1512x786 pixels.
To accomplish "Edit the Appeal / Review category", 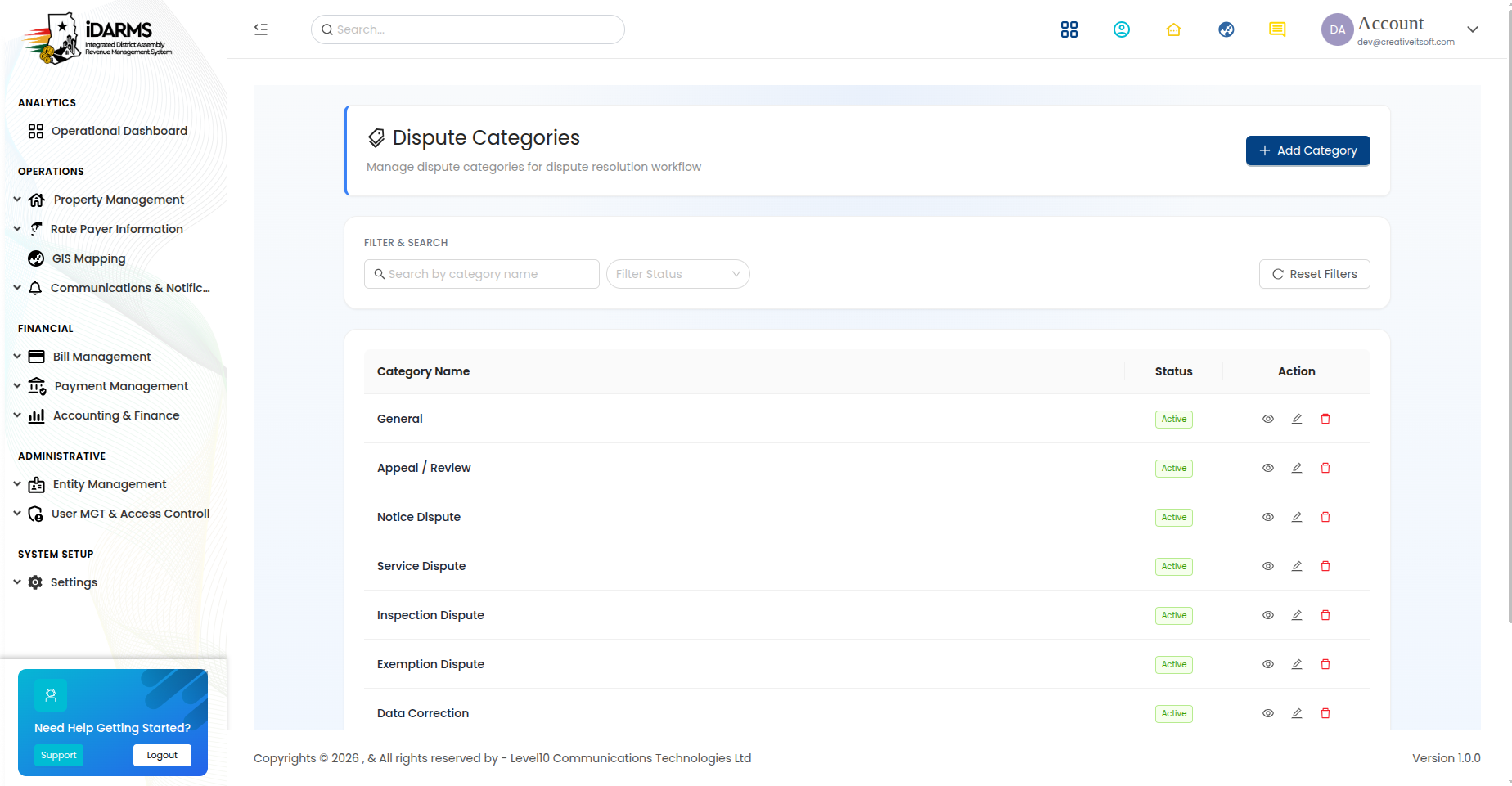I will pyautogui.click(x=1297, y=468).
